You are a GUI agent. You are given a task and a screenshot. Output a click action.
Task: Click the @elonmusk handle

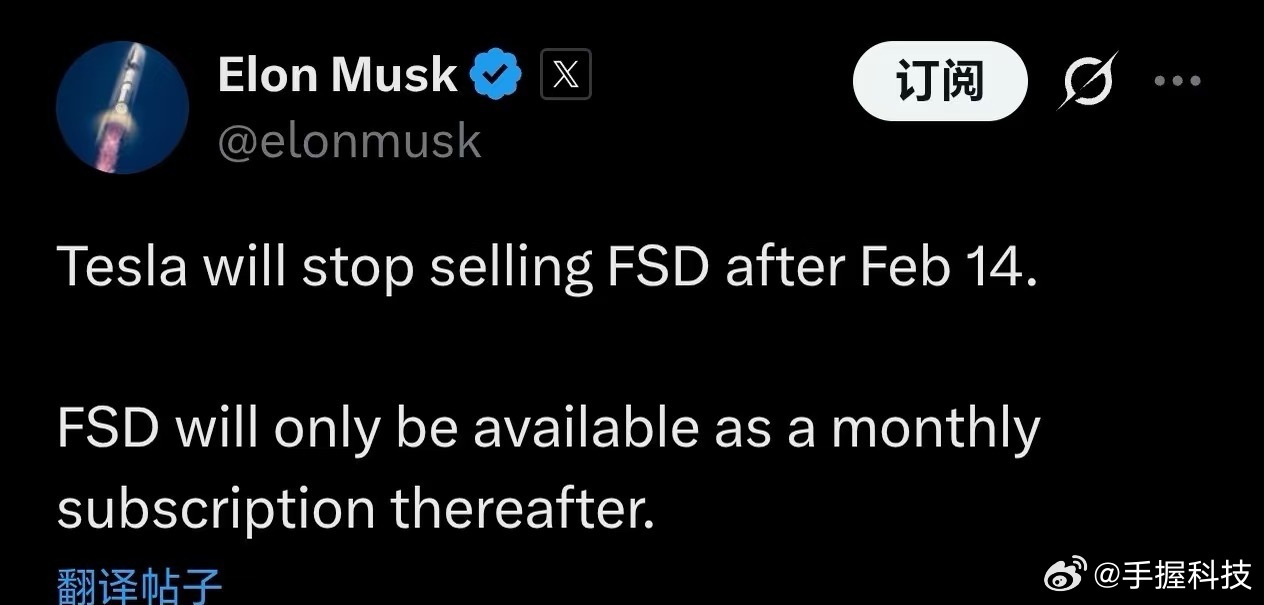point(350,142)
